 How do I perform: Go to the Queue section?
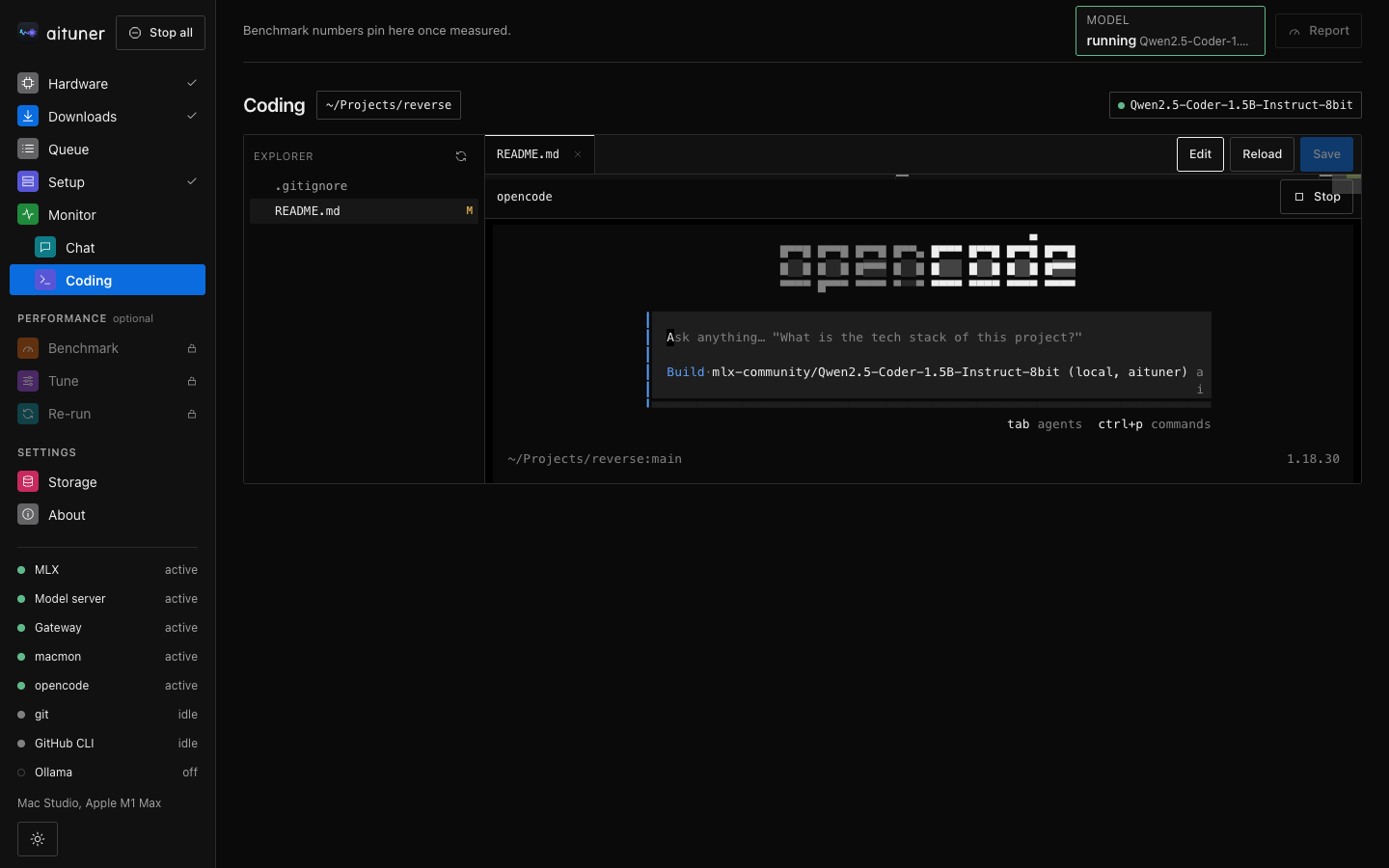(107, 149)
